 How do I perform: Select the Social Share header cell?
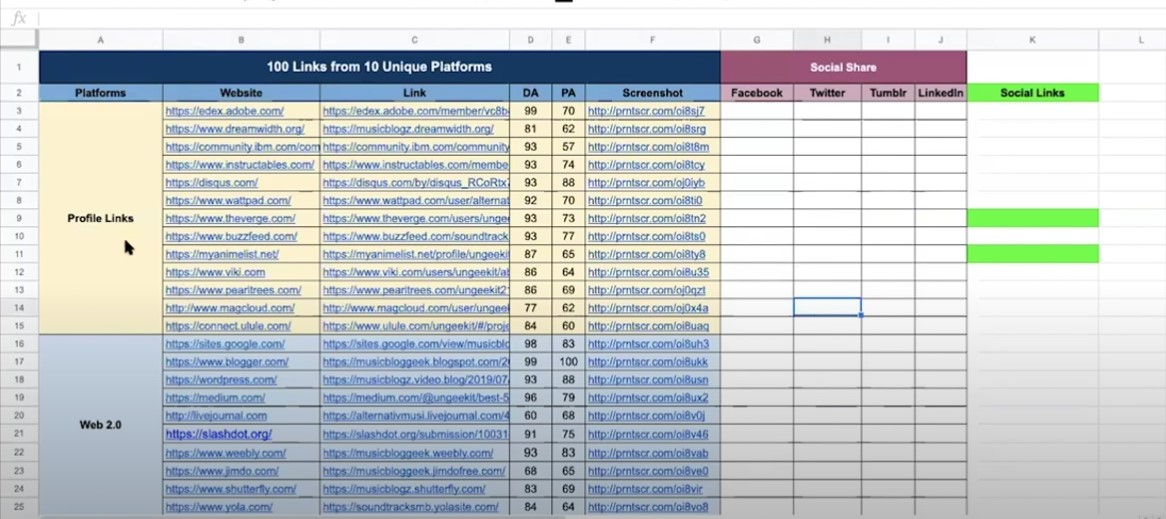click(843, 67)
